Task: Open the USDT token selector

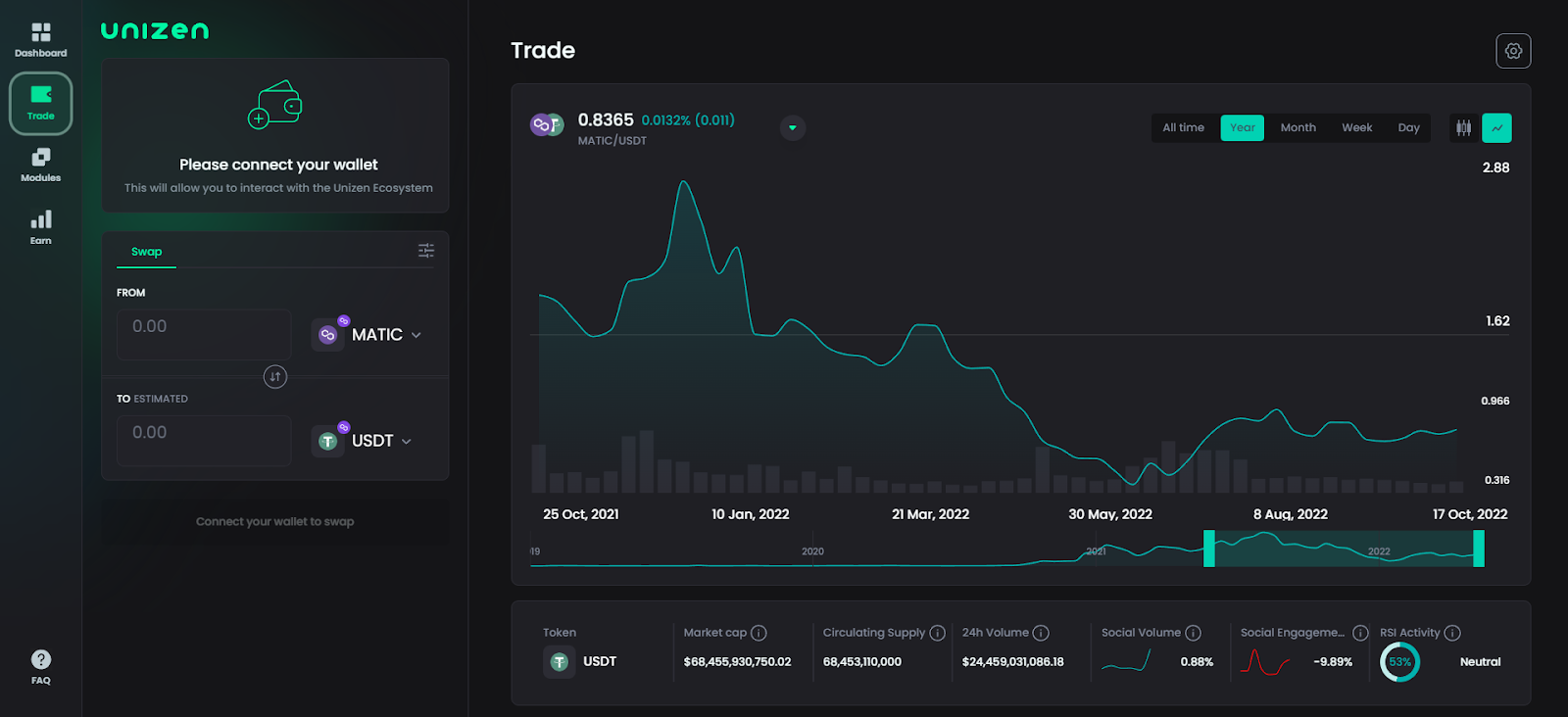Action: (363, 441)
